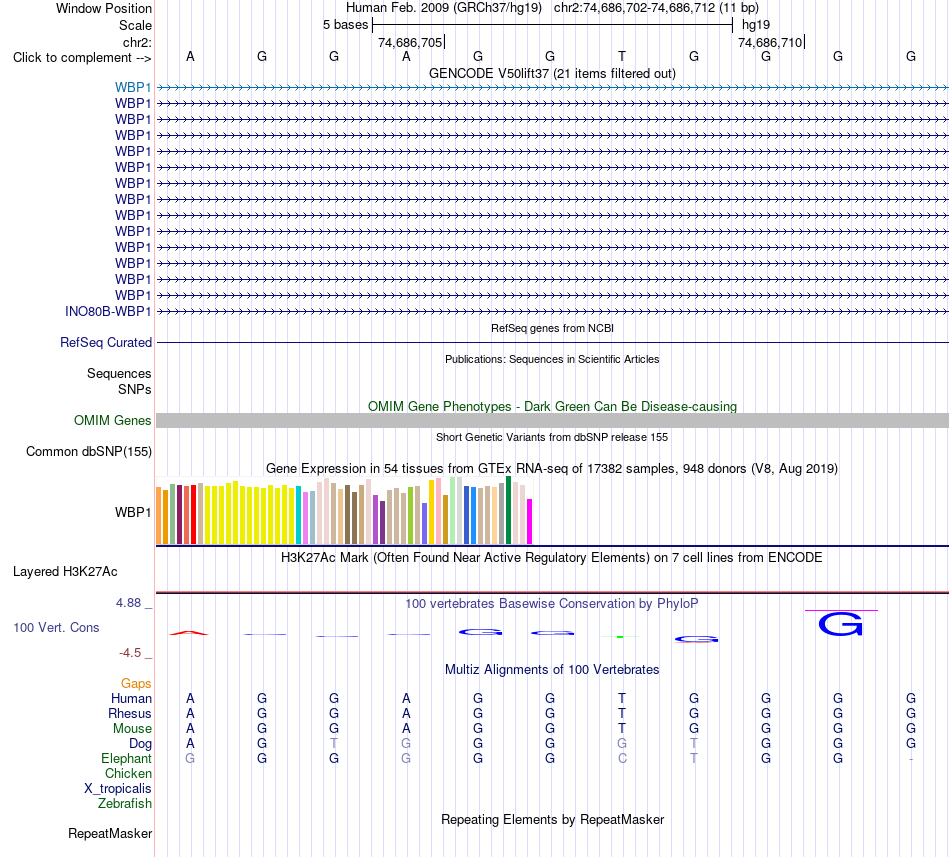Viewport: 950px width, 857px height.
Task: Click the T base in the complement sequence row
Action: (622, 56)
